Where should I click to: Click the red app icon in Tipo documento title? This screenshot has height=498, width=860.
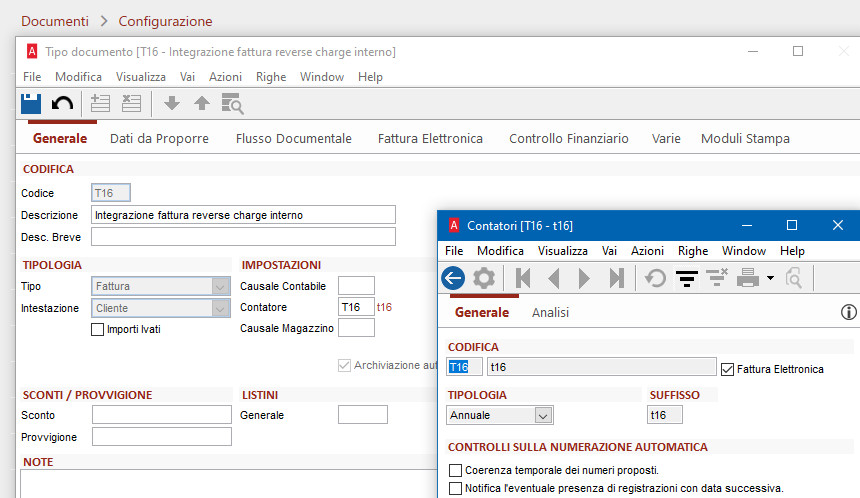point(32,52)
